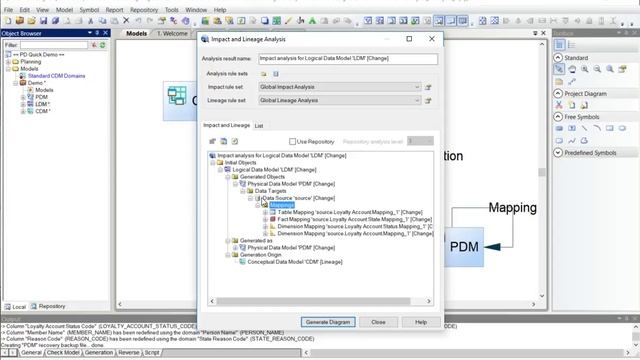
Task: Open the Model menu
Action: [x=64, y=10]
